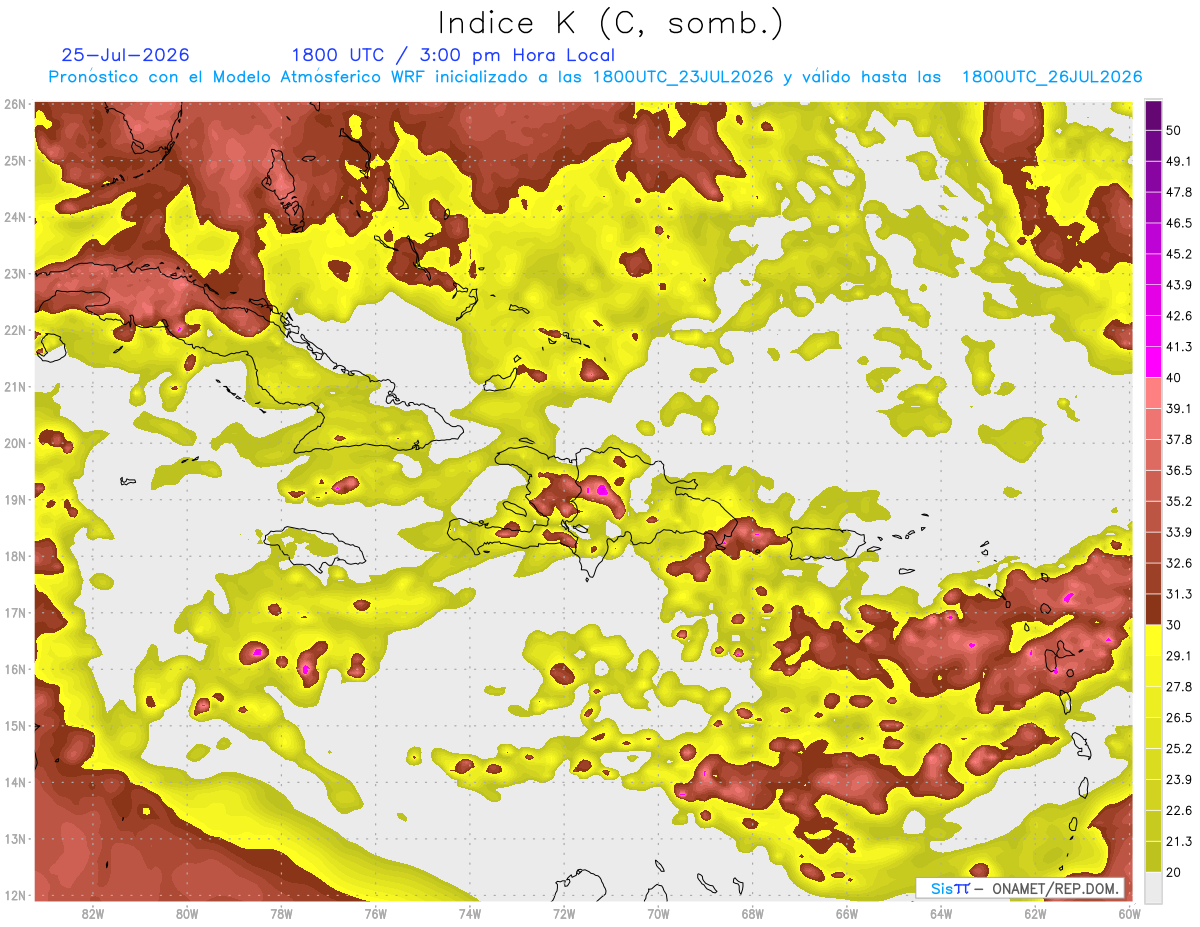
Task: Select the colorbar value "45.2"
Action: (x=1179, y=254)
